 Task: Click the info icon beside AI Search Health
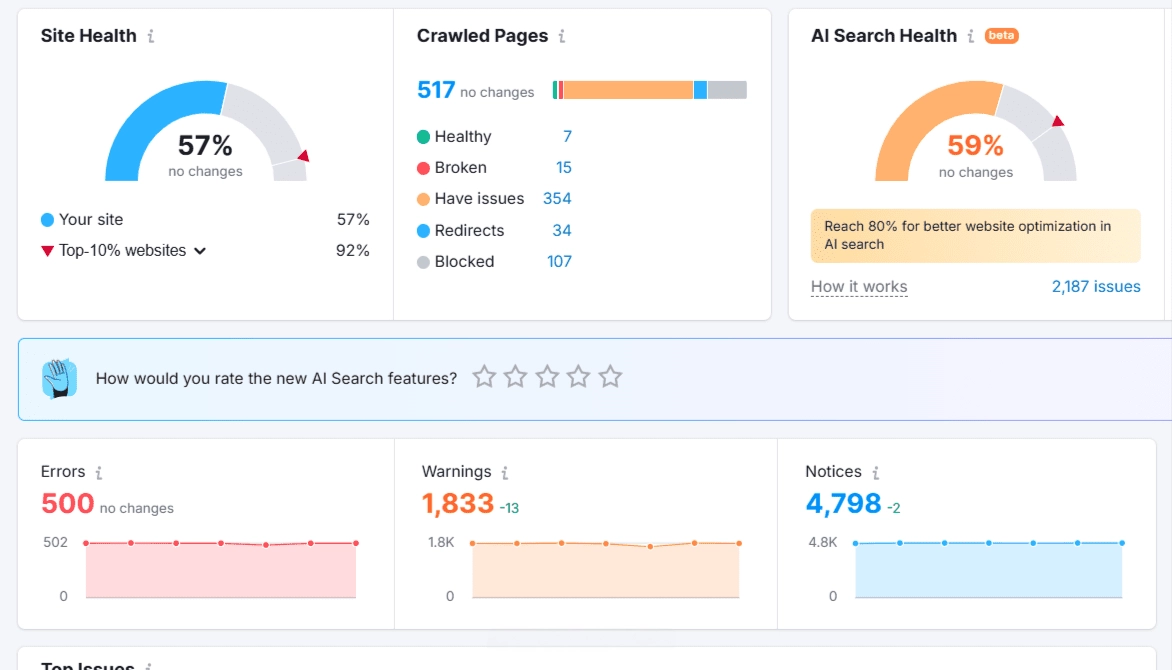click(x=970, y=36)
